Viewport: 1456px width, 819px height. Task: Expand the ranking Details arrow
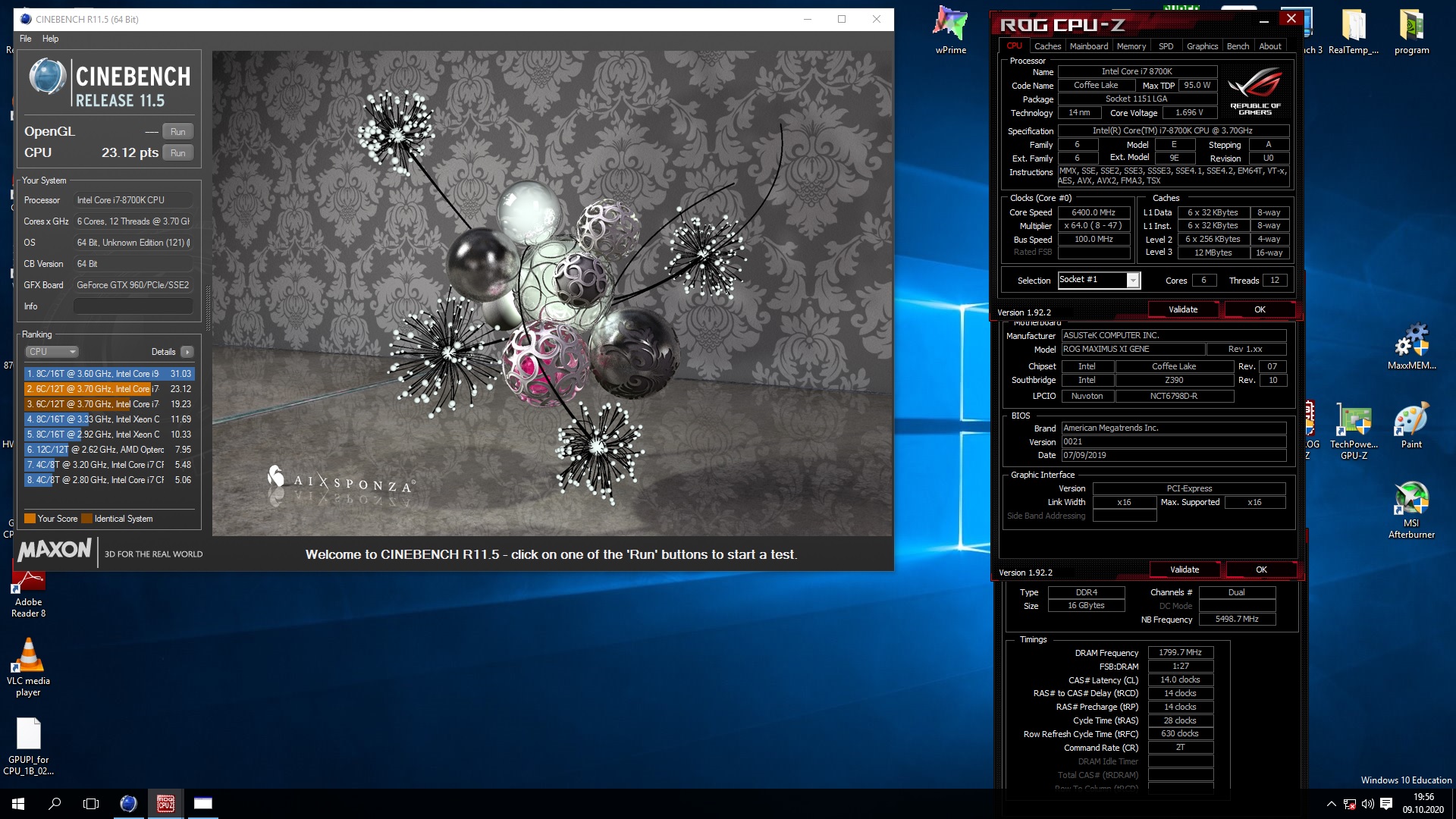[187, 352]
